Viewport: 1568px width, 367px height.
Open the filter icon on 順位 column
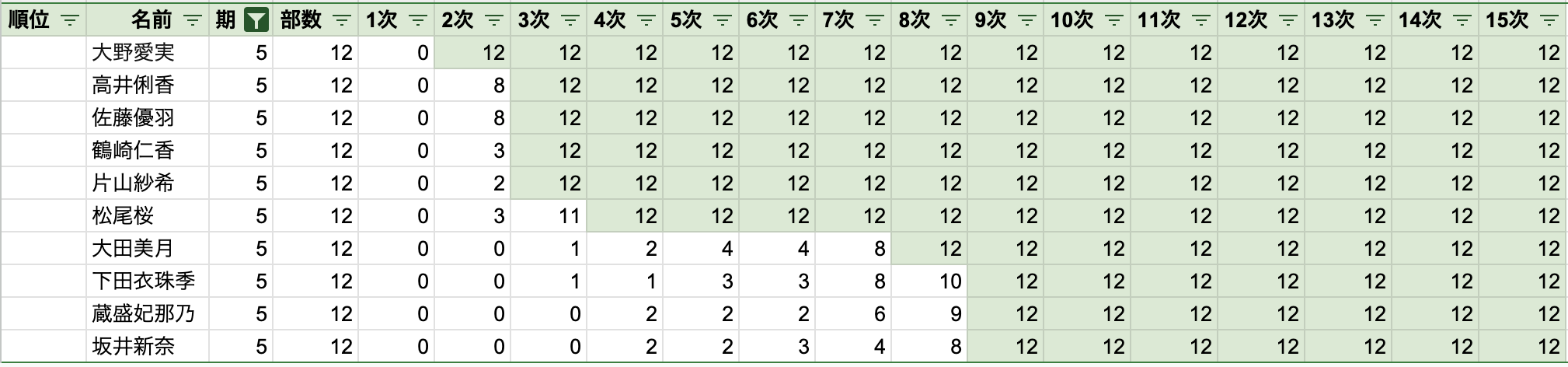(70, 20)
